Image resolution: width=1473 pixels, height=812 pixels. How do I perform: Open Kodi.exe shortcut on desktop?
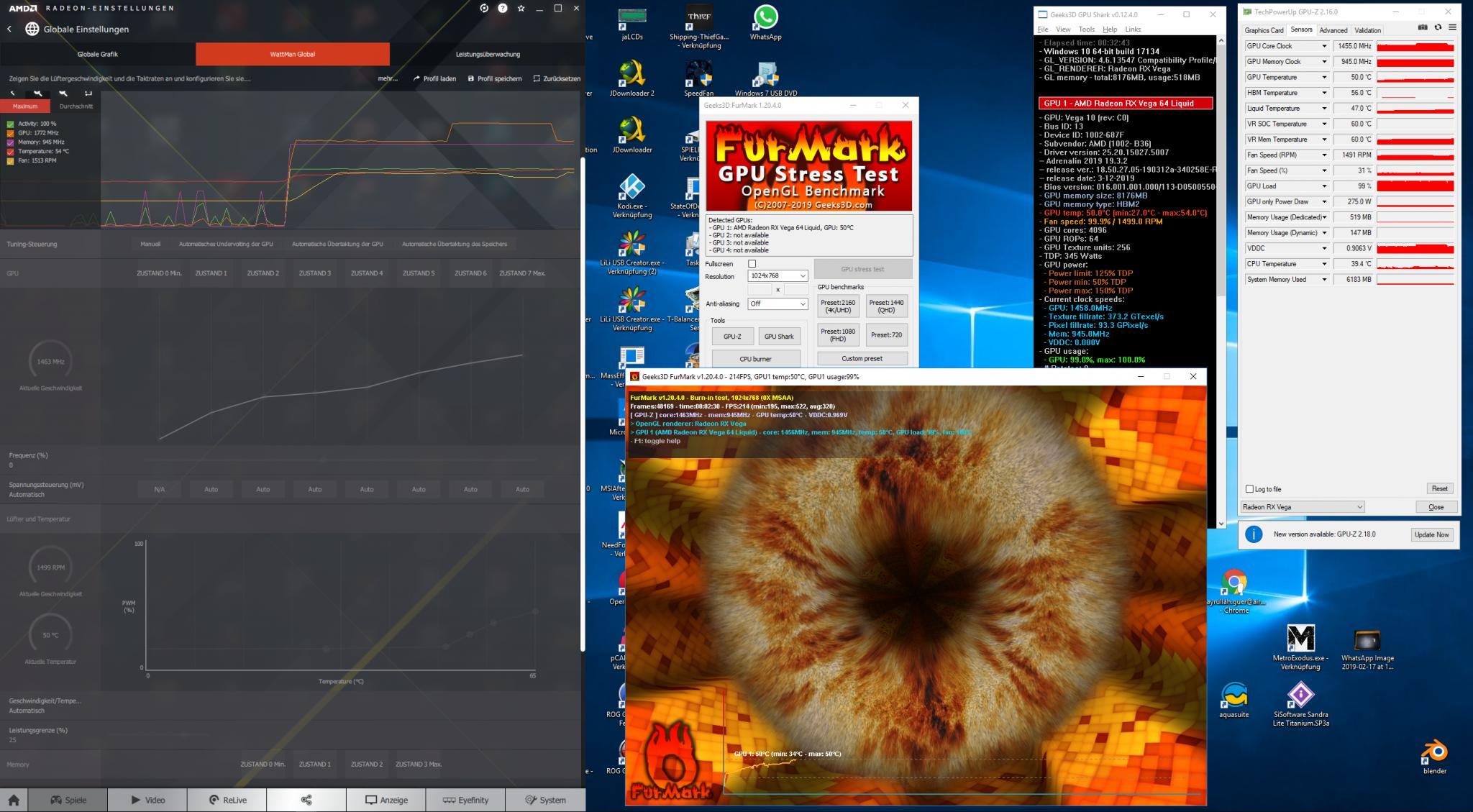pyautogui.click(x=631, y=196)
